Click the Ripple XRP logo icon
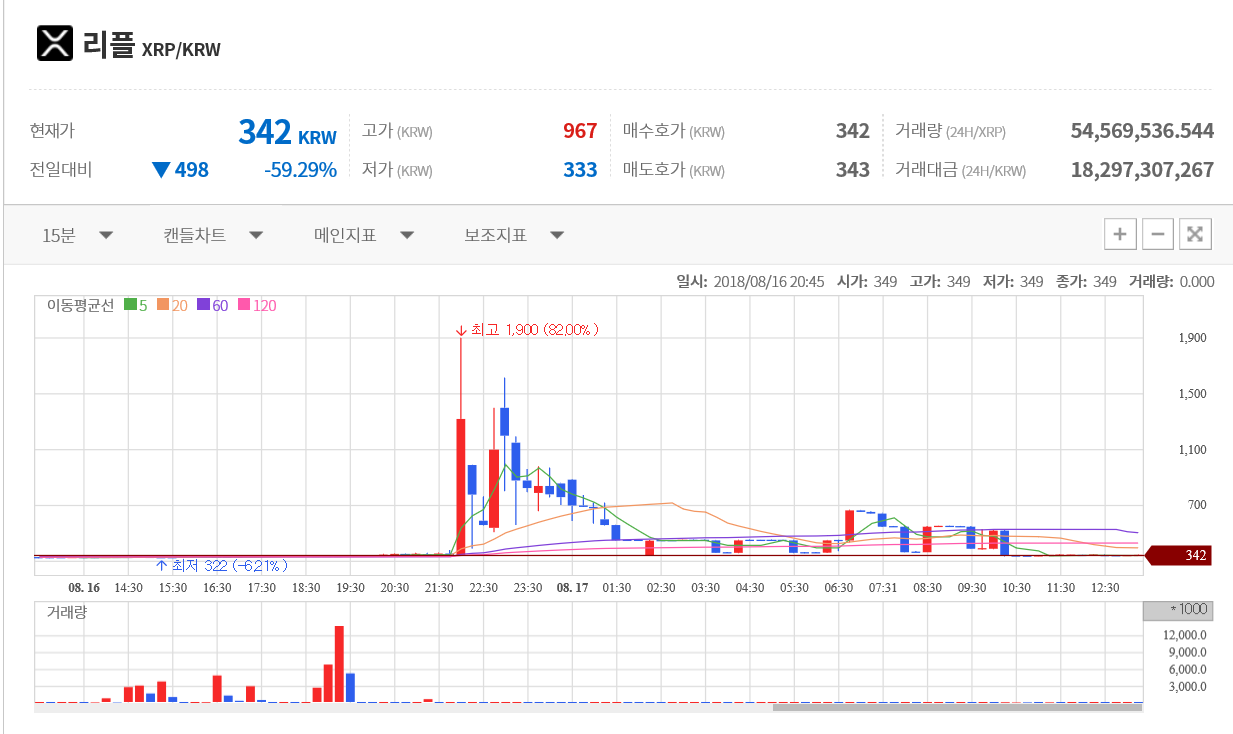The width and height of the screenshot is (1233, 734). point(55,43)
